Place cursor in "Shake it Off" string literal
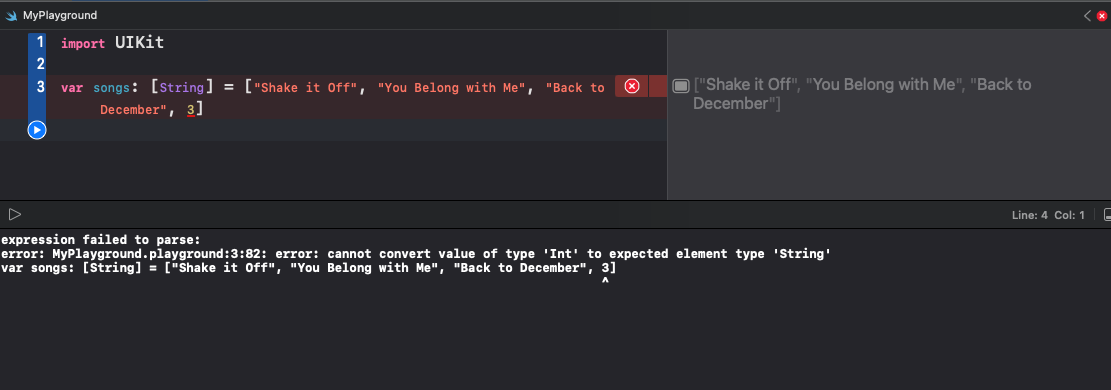 [x=305, y=88]
